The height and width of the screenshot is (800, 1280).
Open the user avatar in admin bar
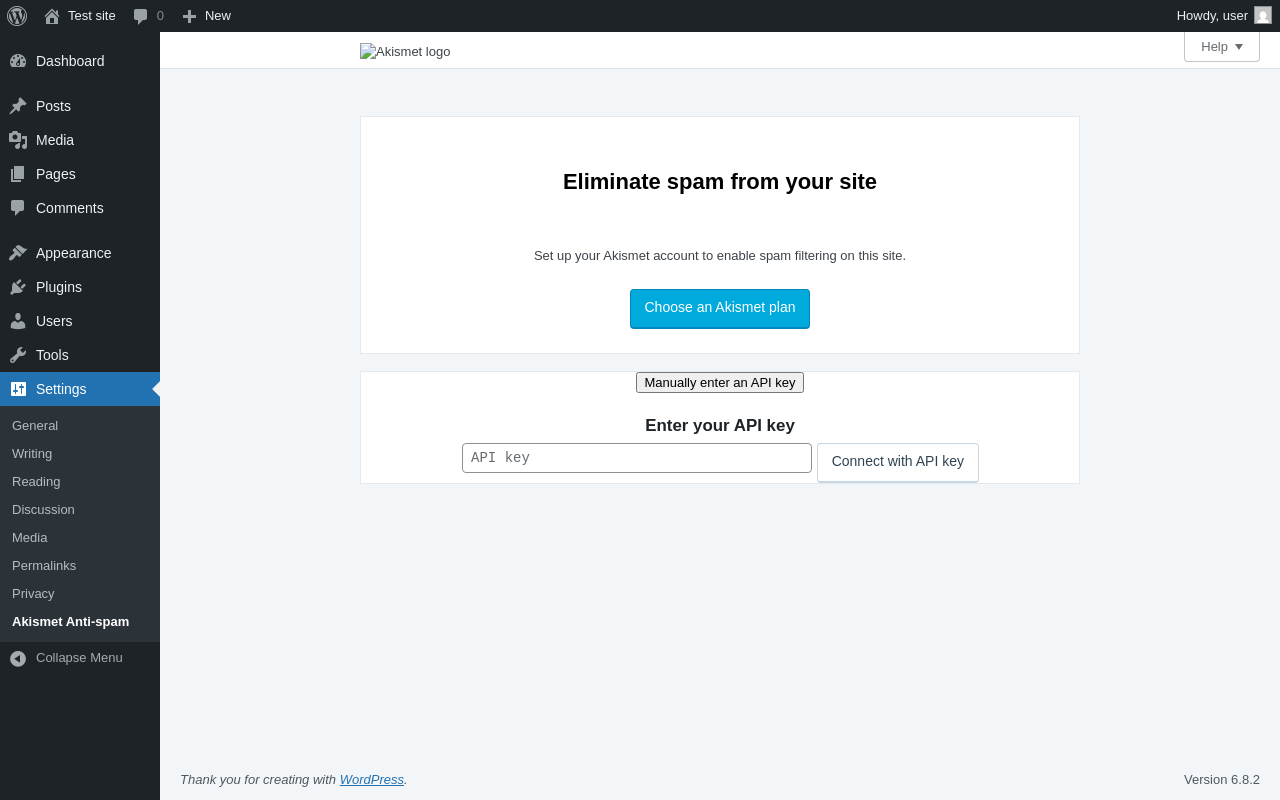coord(1263,15)
